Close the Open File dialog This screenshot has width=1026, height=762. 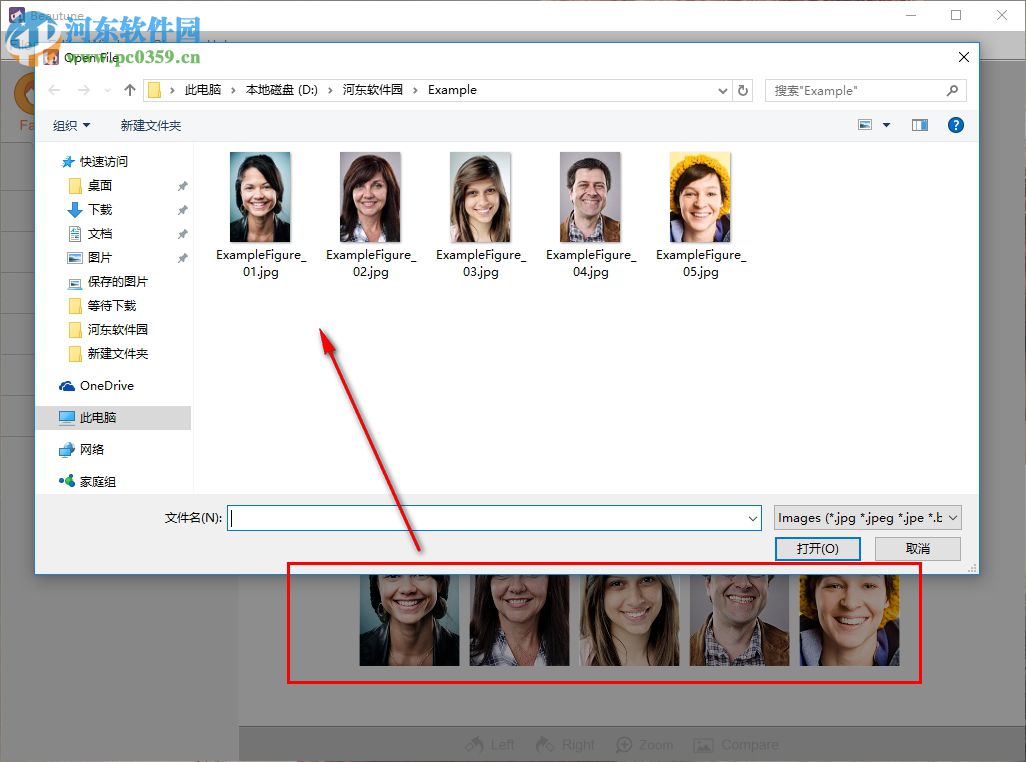click(963, 58)
